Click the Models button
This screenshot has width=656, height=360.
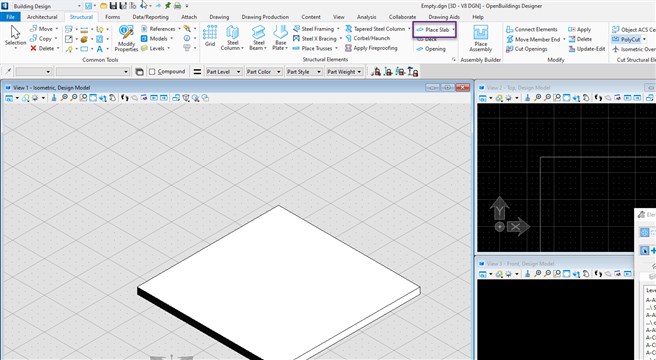[x=154, y=39]
